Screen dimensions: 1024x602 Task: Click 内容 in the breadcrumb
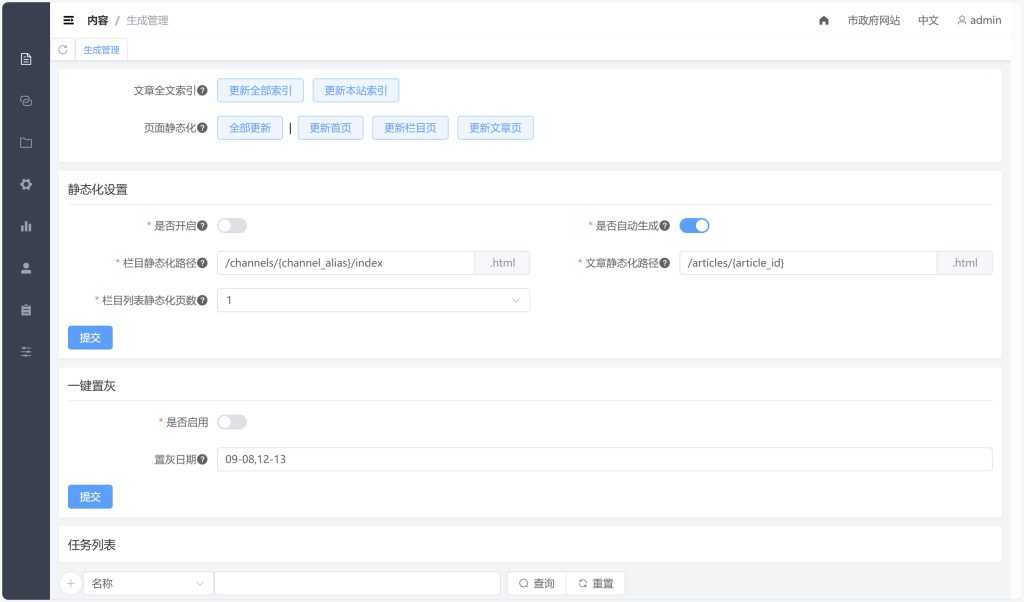click(97, 20)
